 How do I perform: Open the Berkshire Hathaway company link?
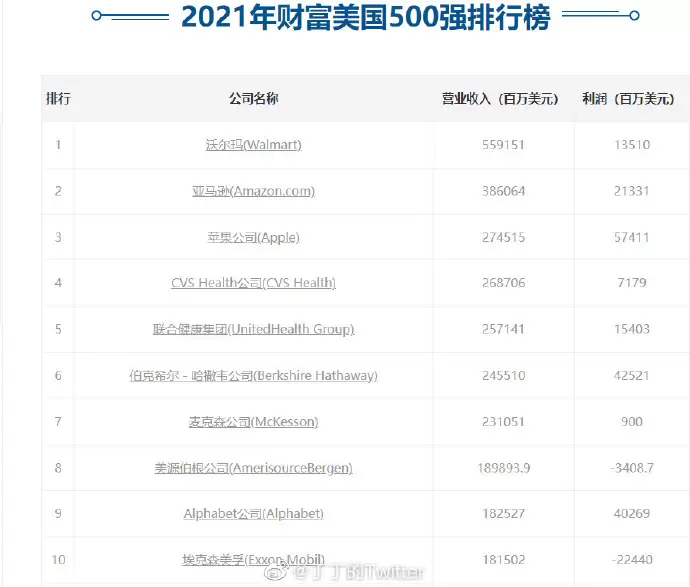[x=253, y=376]
